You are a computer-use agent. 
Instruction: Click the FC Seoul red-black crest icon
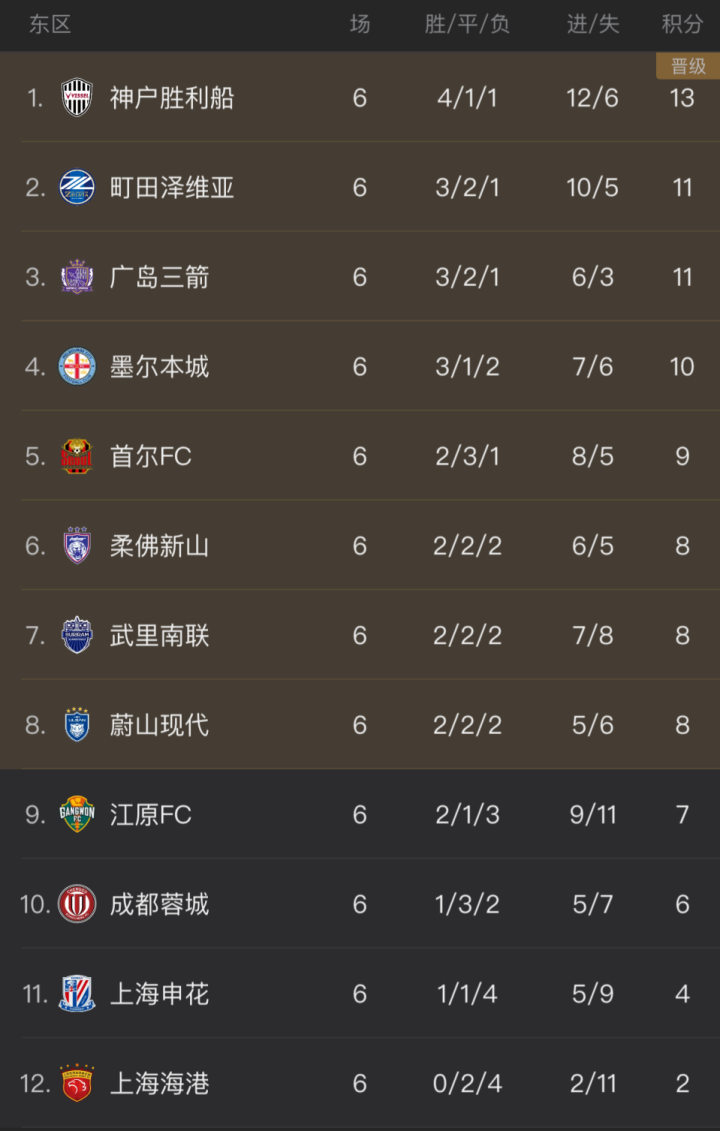[x=77, y=456]
